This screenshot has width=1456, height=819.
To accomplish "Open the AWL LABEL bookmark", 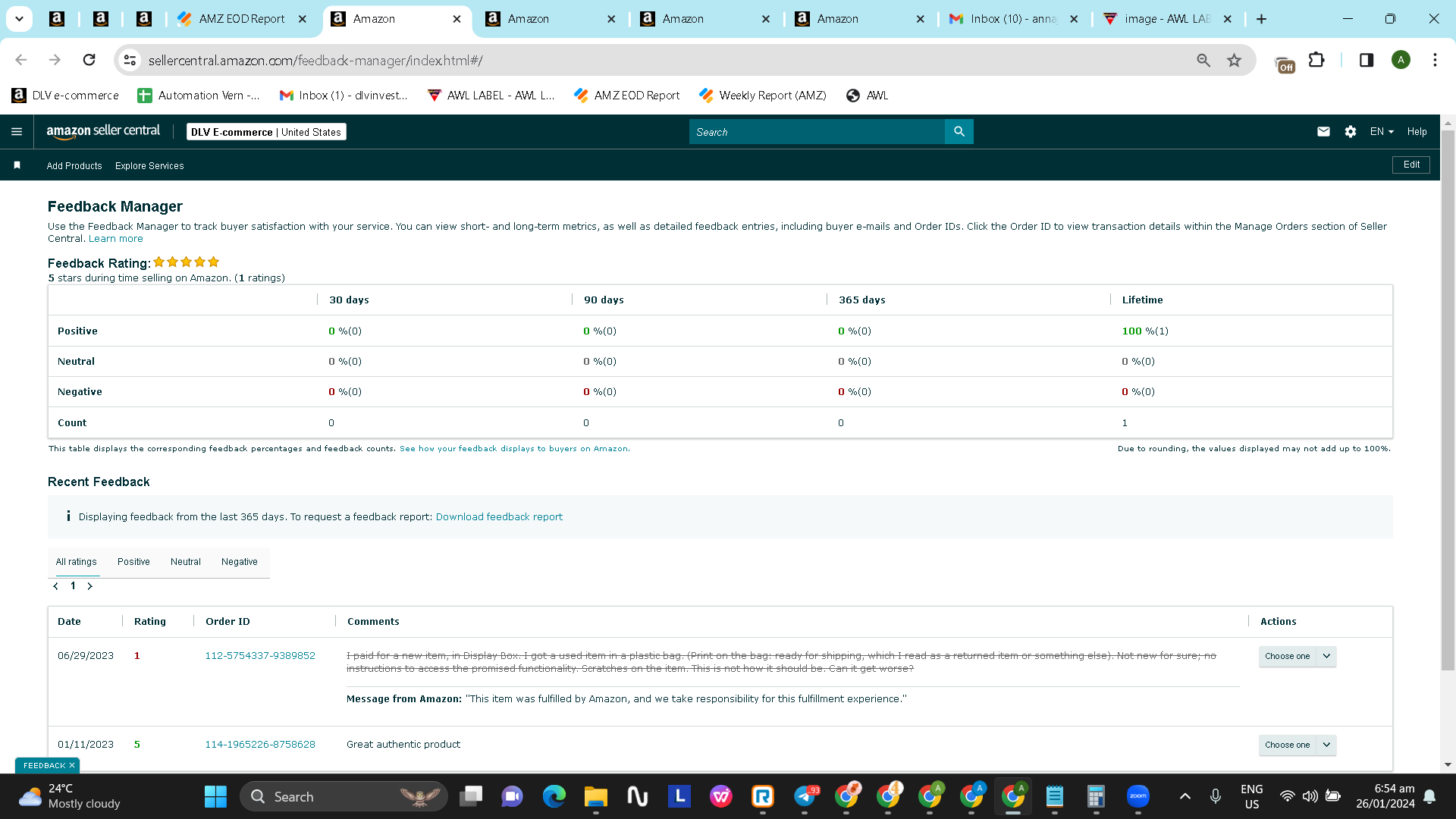I will coord(491,96).
